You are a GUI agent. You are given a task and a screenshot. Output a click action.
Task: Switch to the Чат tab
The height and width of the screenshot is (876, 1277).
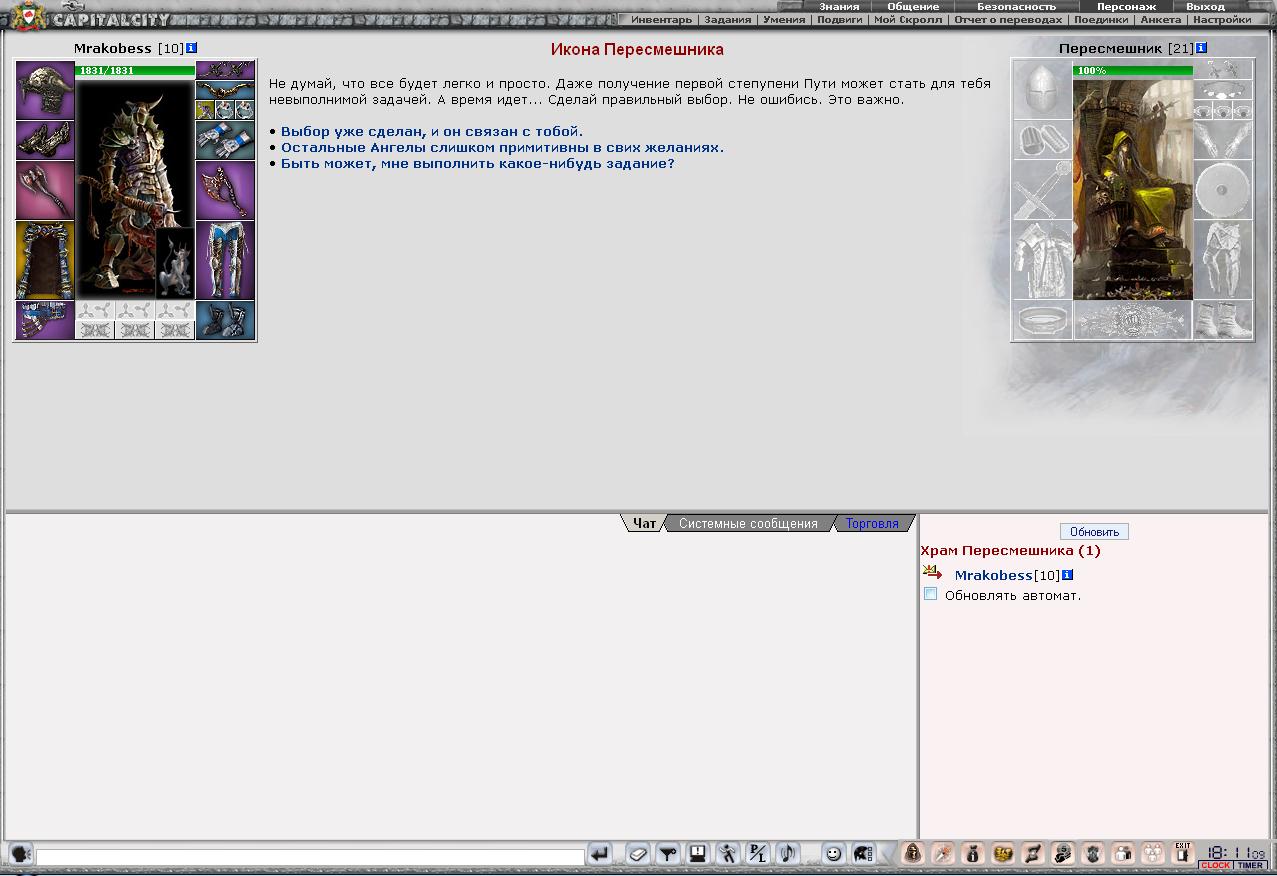tap(644, 523)
